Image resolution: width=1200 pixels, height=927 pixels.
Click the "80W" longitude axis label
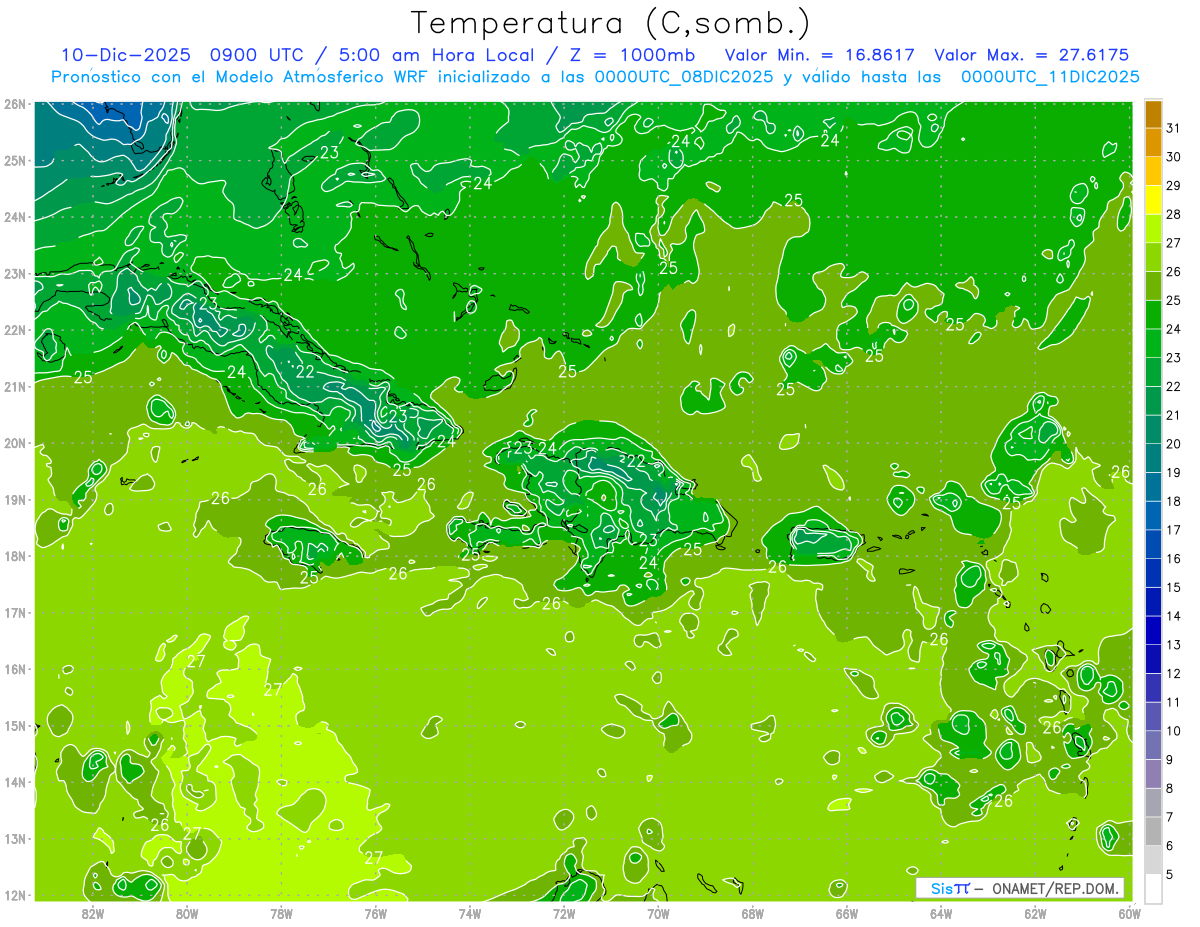coord(187,913)
